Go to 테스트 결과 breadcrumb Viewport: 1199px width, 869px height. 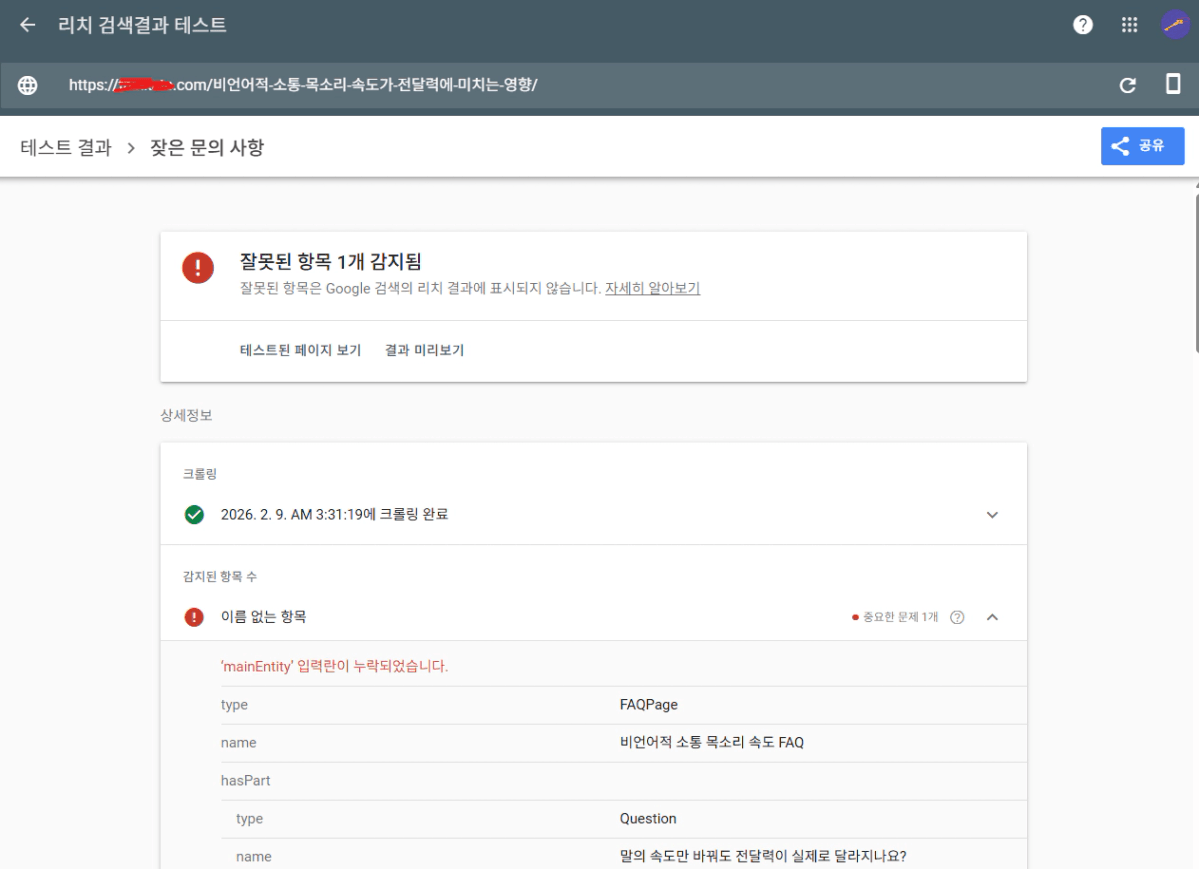(x=66, y=148)
